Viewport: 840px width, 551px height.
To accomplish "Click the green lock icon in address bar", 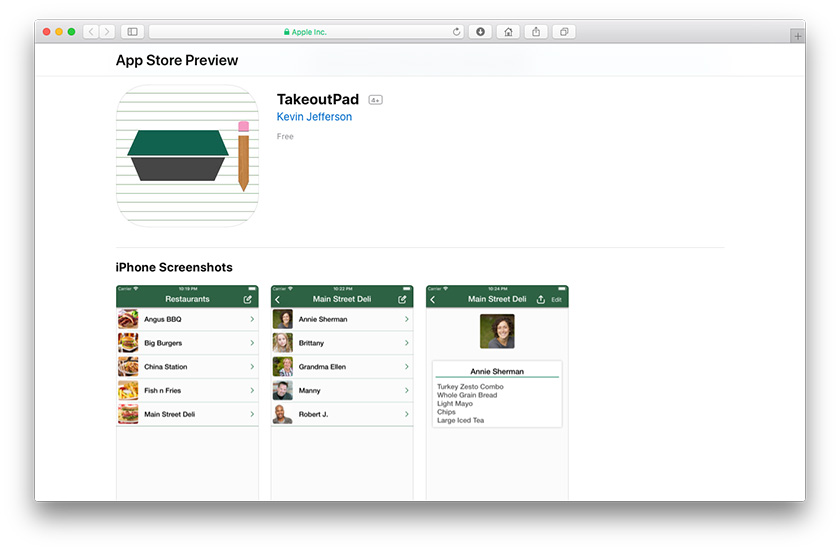I will 287,32.
